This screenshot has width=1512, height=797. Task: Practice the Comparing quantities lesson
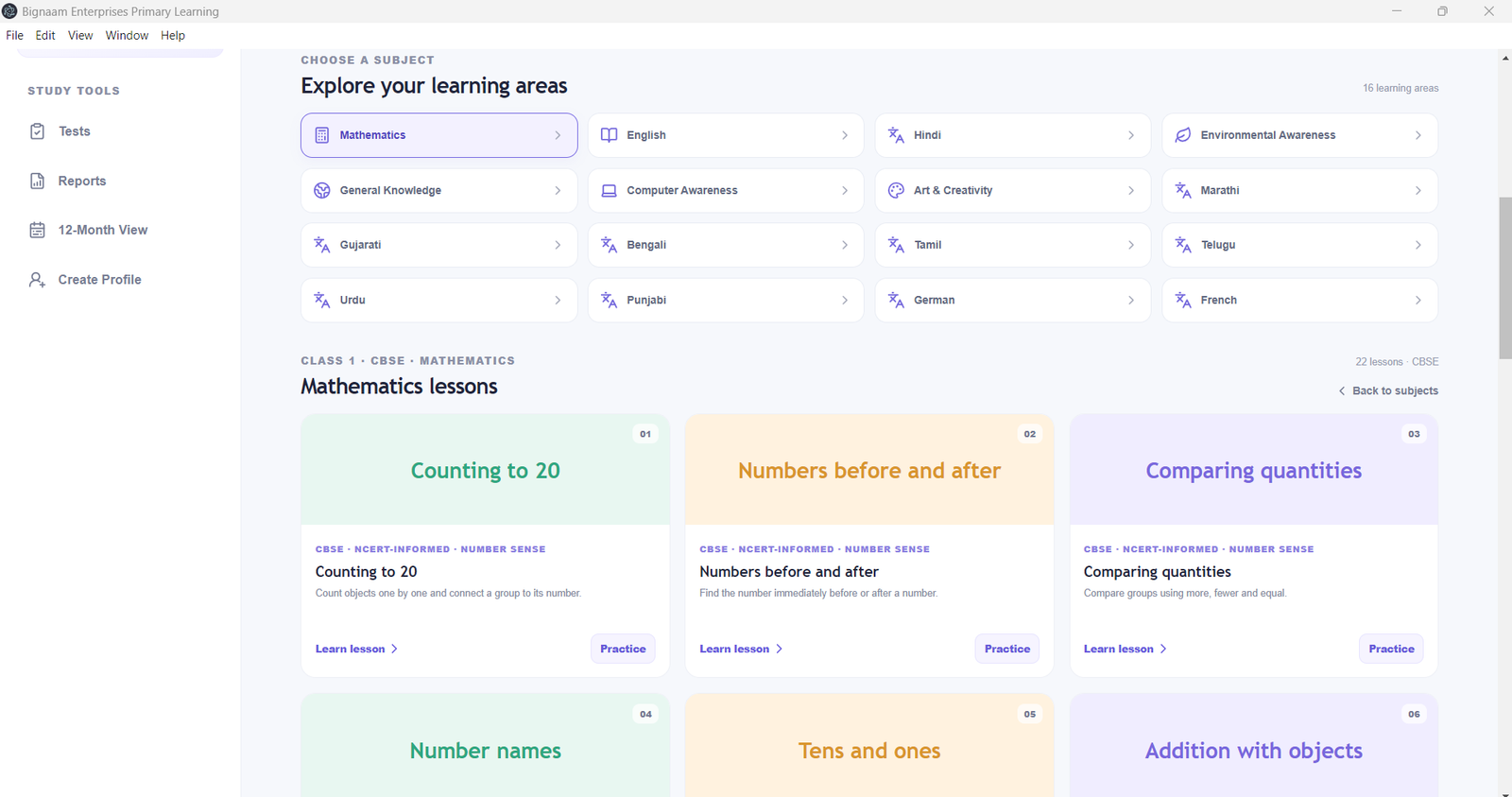point(1392,649)
